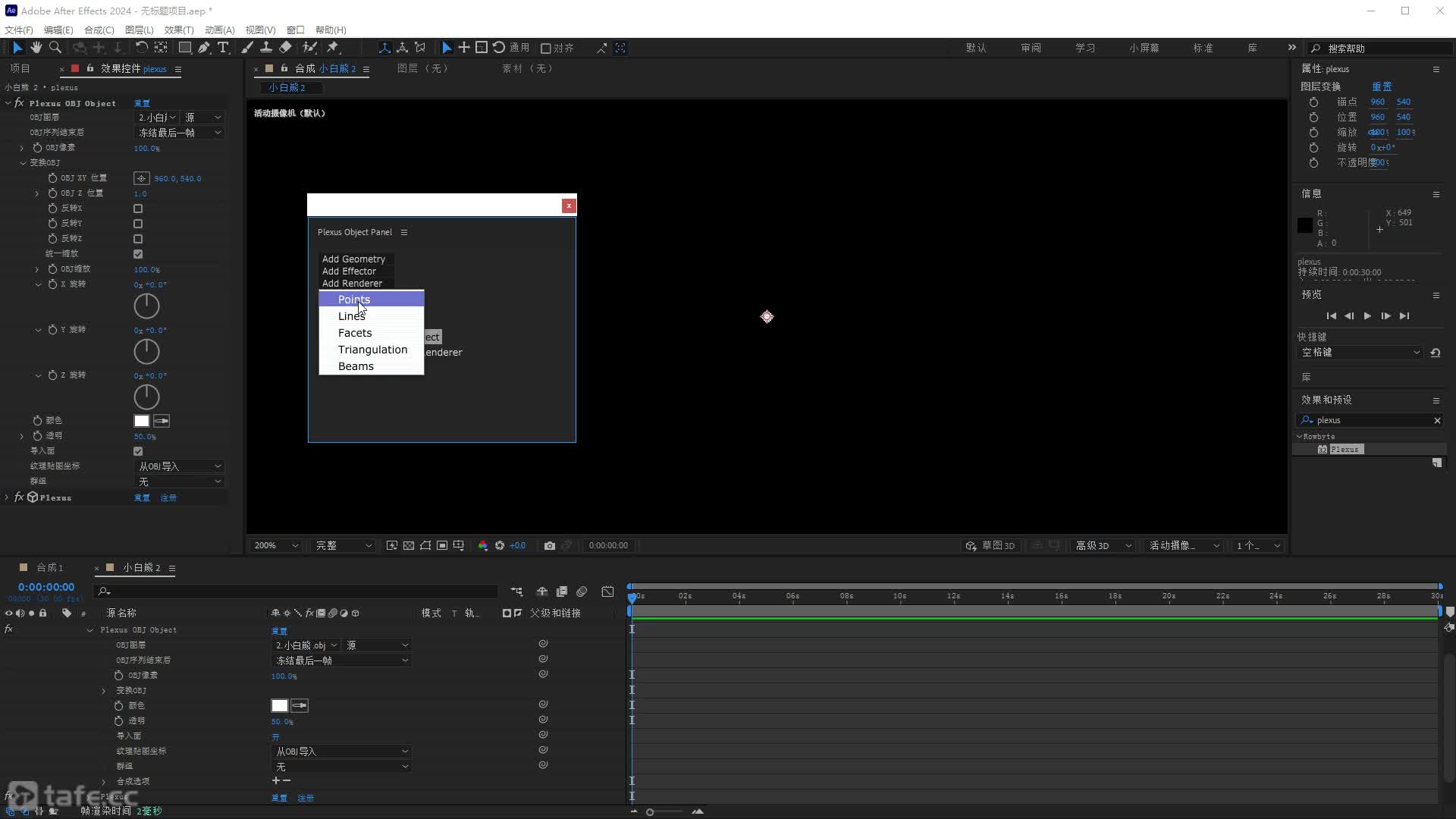Click X 旋转 dial control
This screenshot has width=1456, height=819.
146,306
